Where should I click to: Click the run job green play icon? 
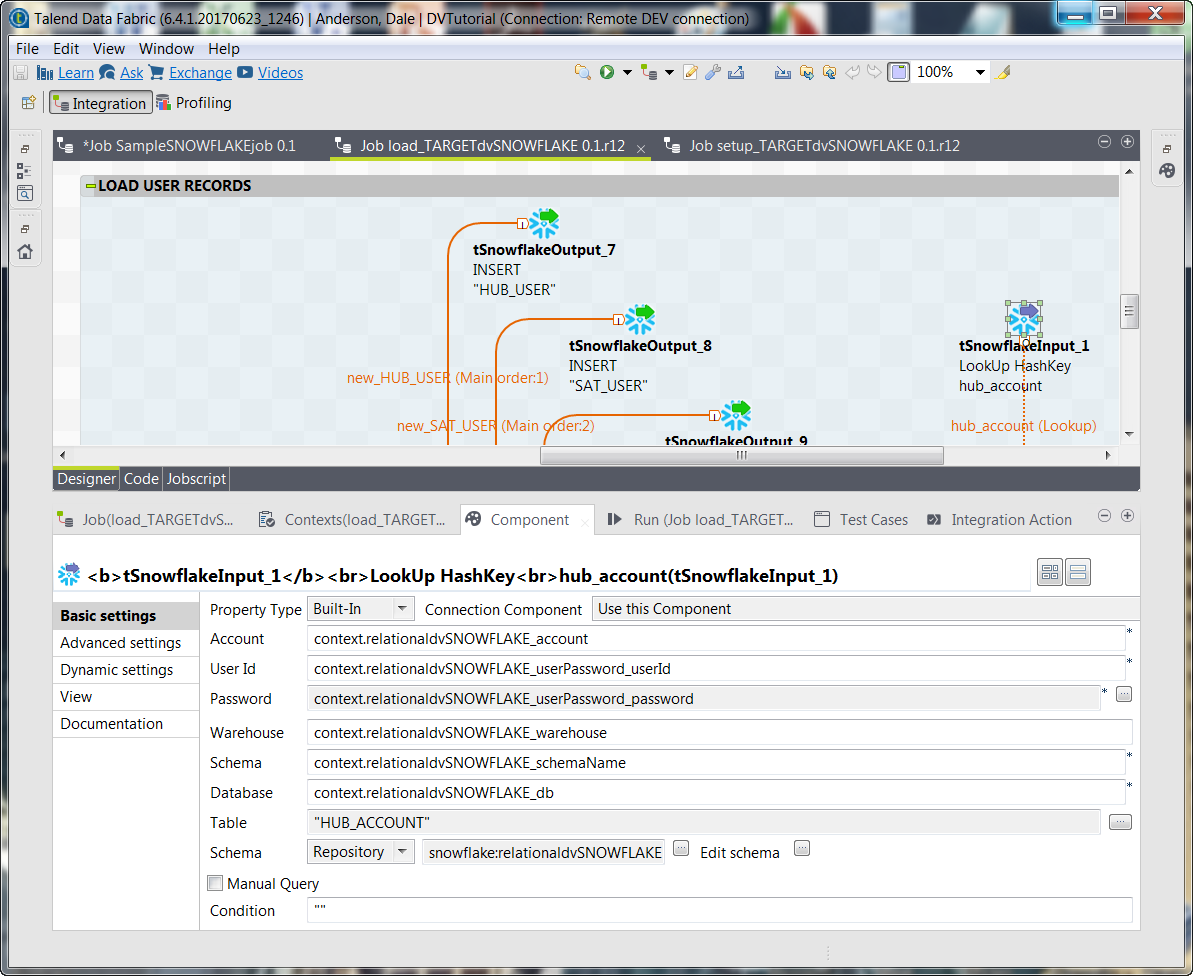(x=606, y=72)
